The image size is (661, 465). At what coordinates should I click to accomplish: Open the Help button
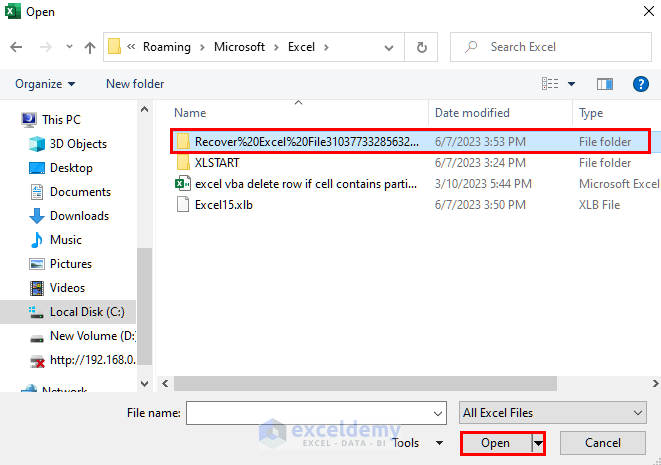(640, 84)
